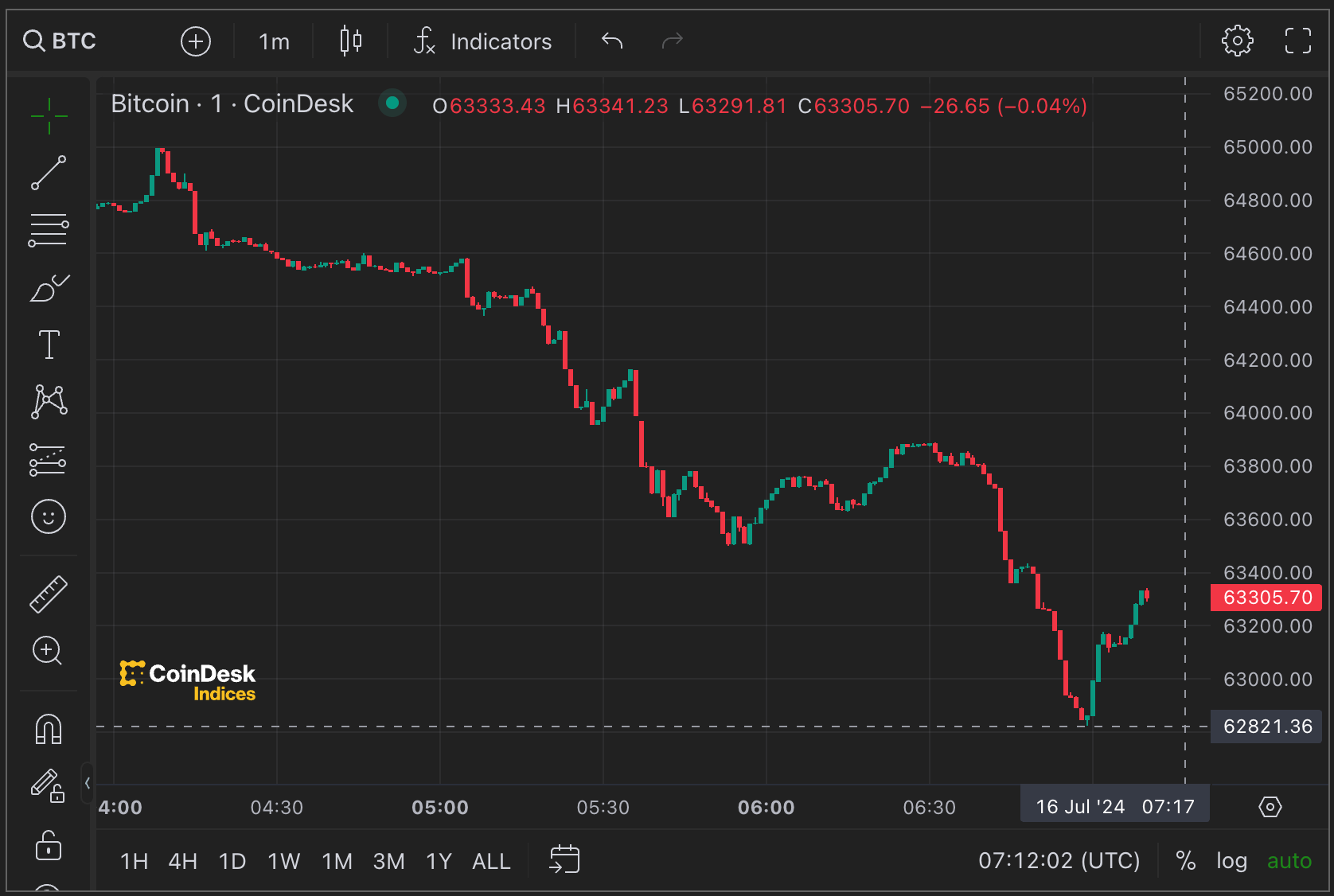Set time range to 1D

(232, 861)
